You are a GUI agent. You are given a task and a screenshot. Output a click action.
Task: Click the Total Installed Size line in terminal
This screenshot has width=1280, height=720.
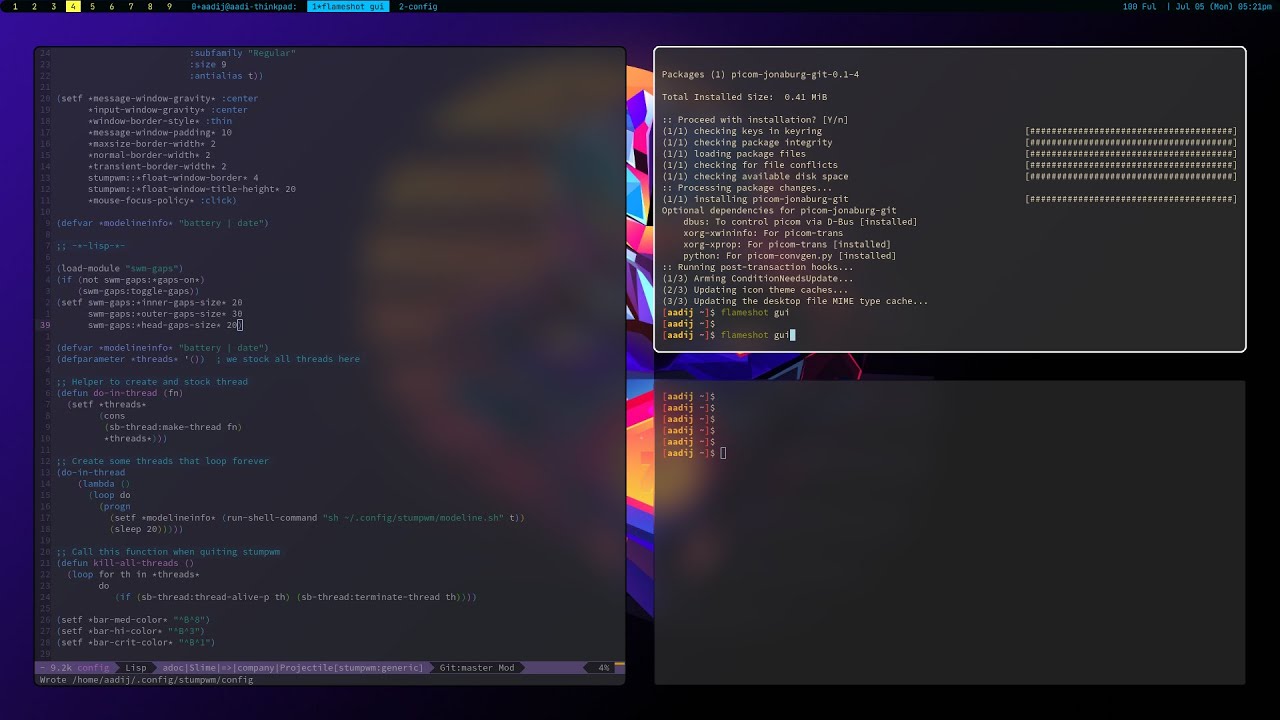pyautogui.click(x=745, y=97)
